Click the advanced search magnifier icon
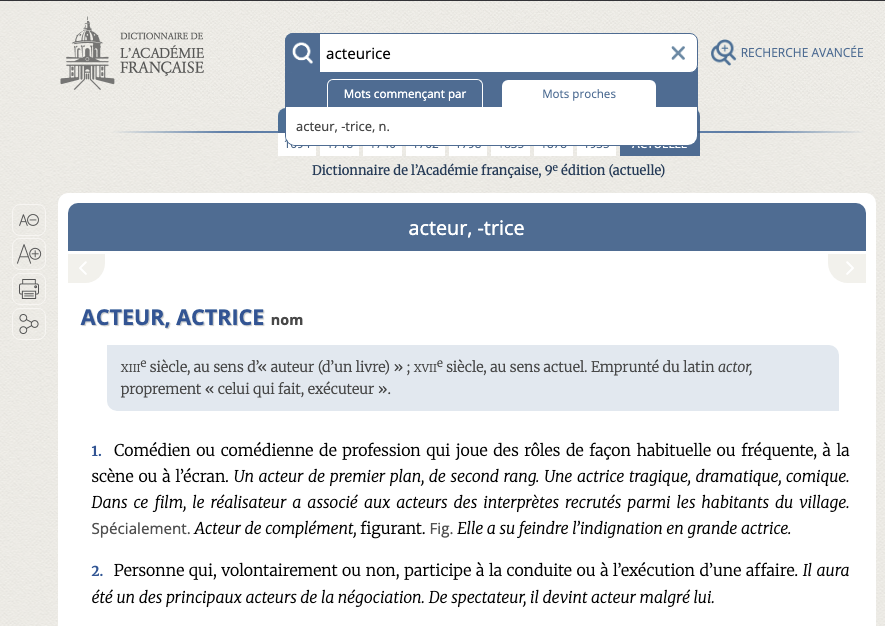Image resolution: width=885 pixels, height=626 pixels. coord(723,52)
